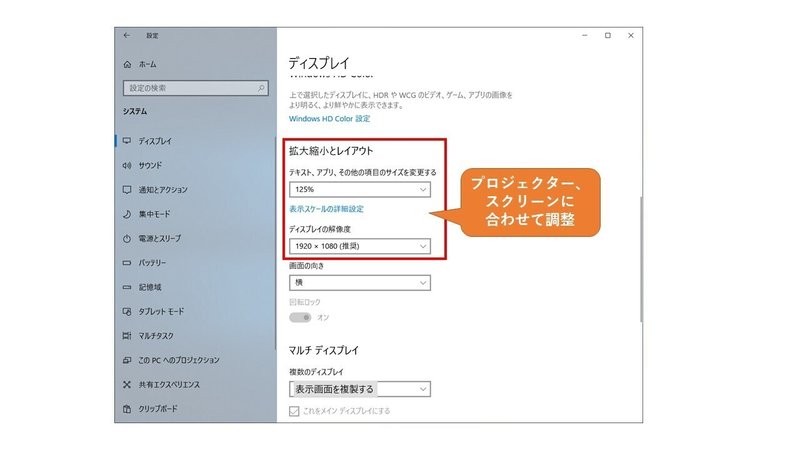Open the 表示画面を複製する dropdown
800x450 pixels.
(360, 389)
